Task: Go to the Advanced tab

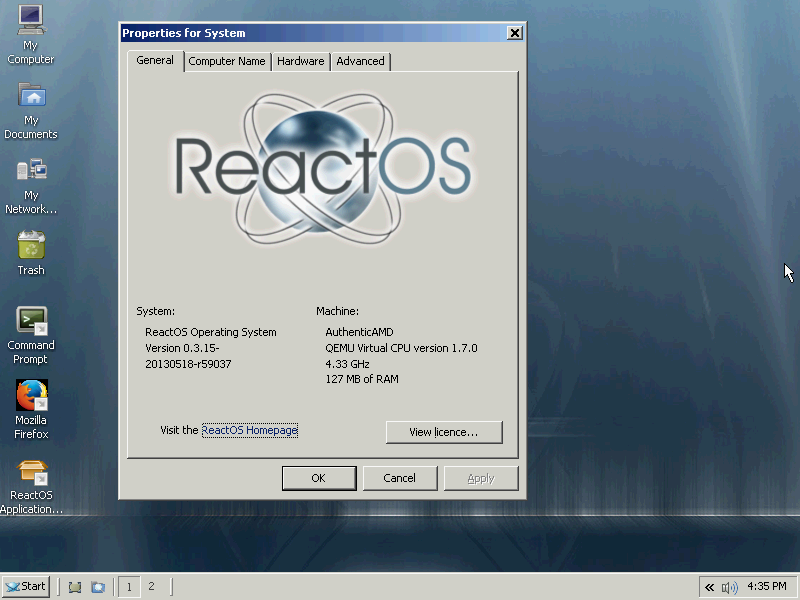Action: (360, 61)
